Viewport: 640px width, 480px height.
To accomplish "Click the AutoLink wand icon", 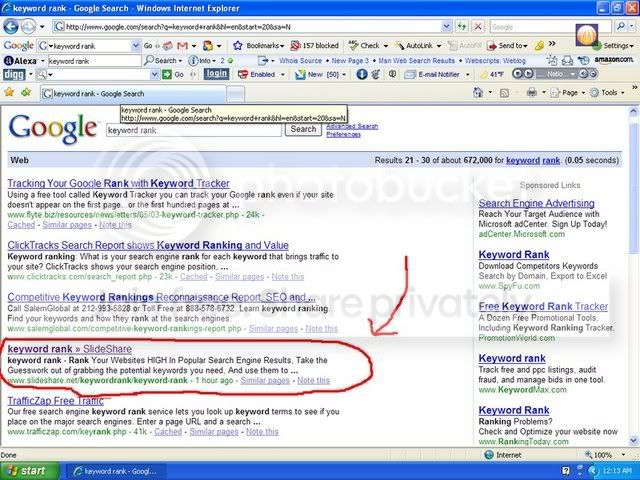I will tap(400, 46).
